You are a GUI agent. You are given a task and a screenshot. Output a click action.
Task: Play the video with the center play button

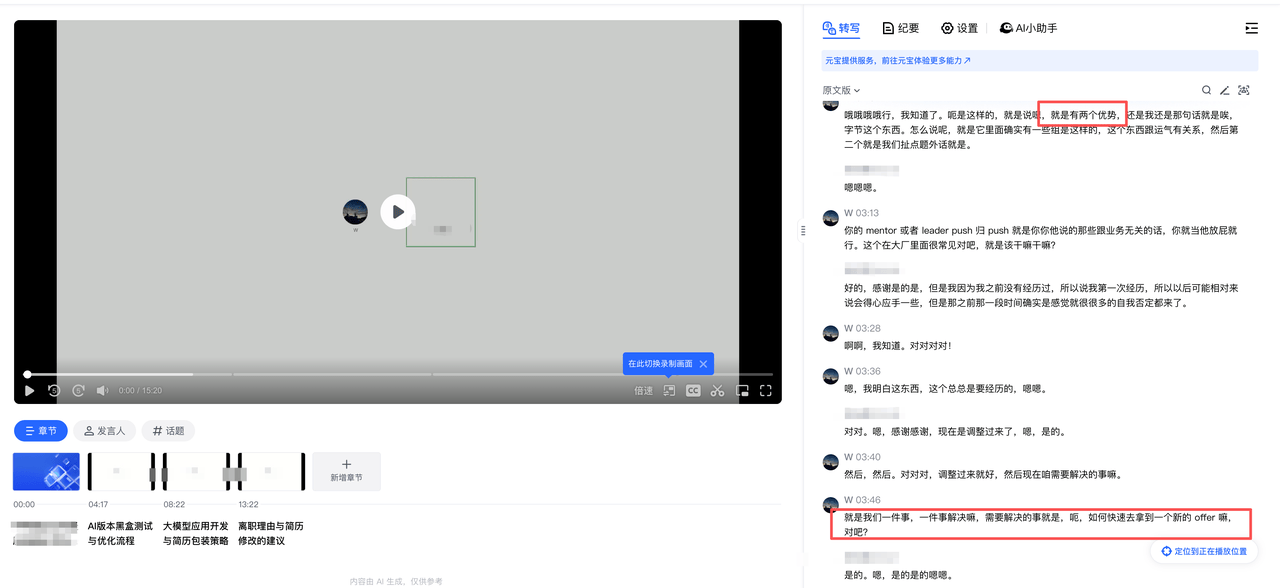[x=398, y=212]
